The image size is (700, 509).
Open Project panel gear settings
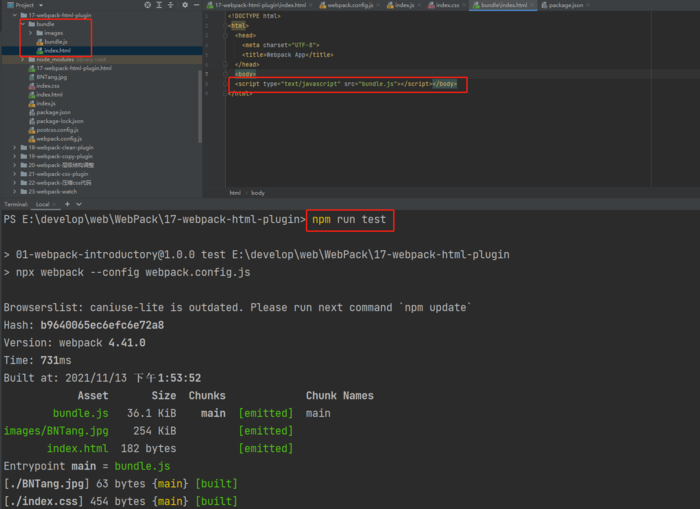tap(185, 5)
